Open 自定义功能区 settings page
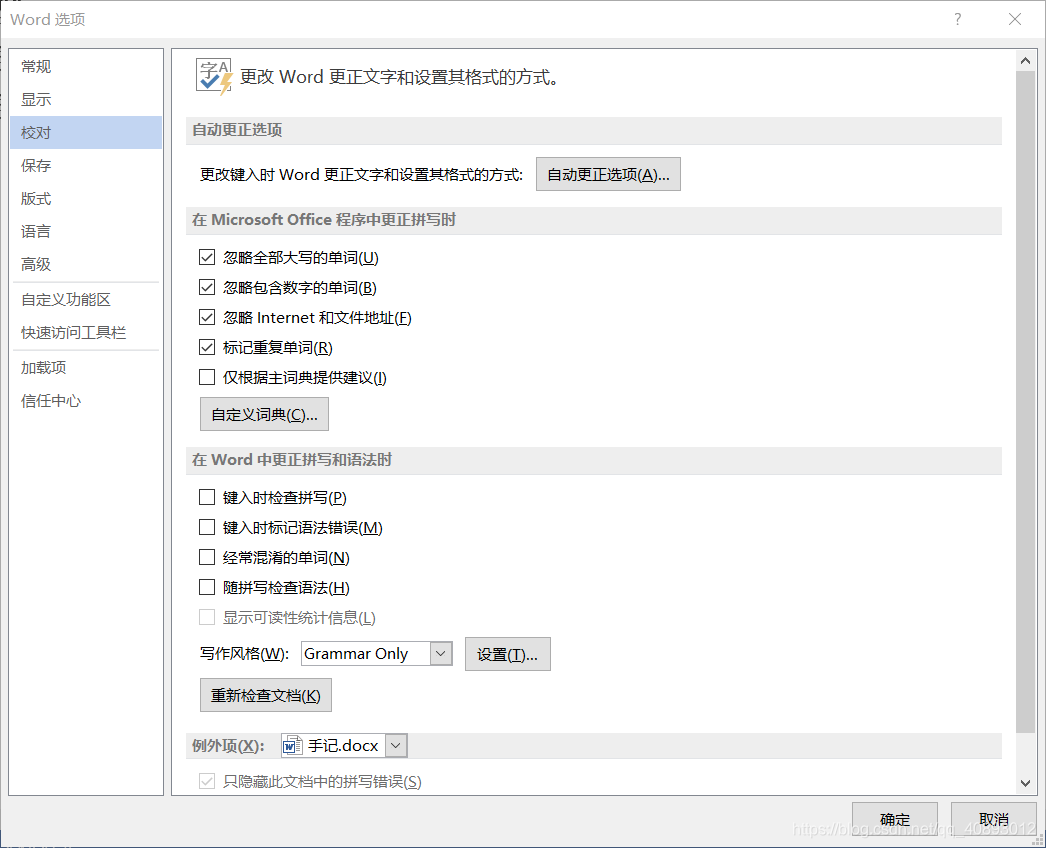 [86, 300]
